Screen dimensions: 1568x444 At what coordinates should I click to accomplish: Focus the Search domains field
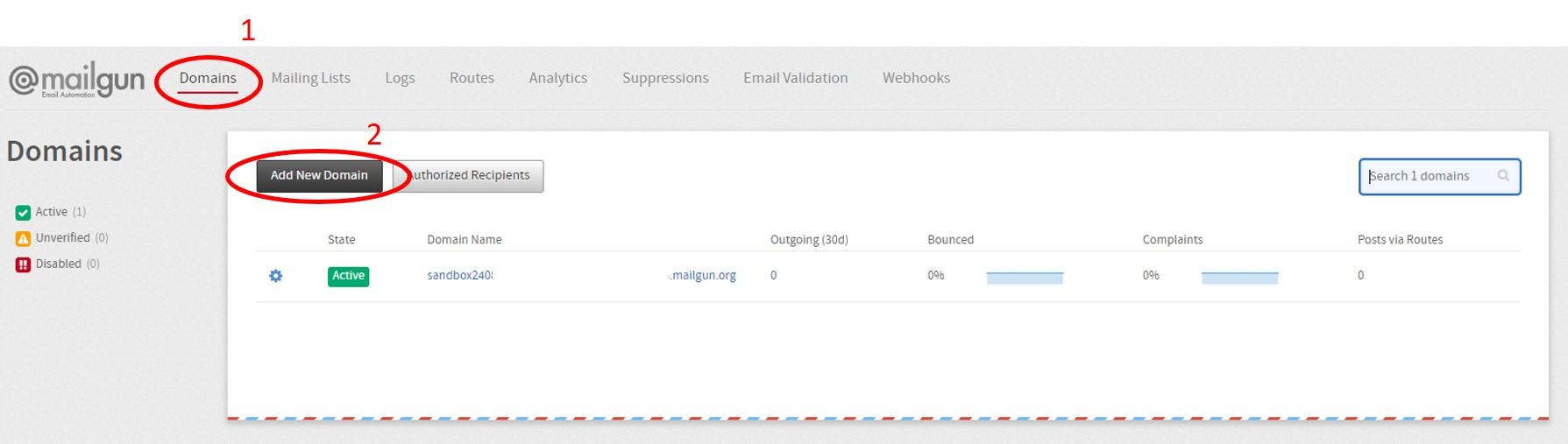pyautogui.click(x=1439, y=176)
